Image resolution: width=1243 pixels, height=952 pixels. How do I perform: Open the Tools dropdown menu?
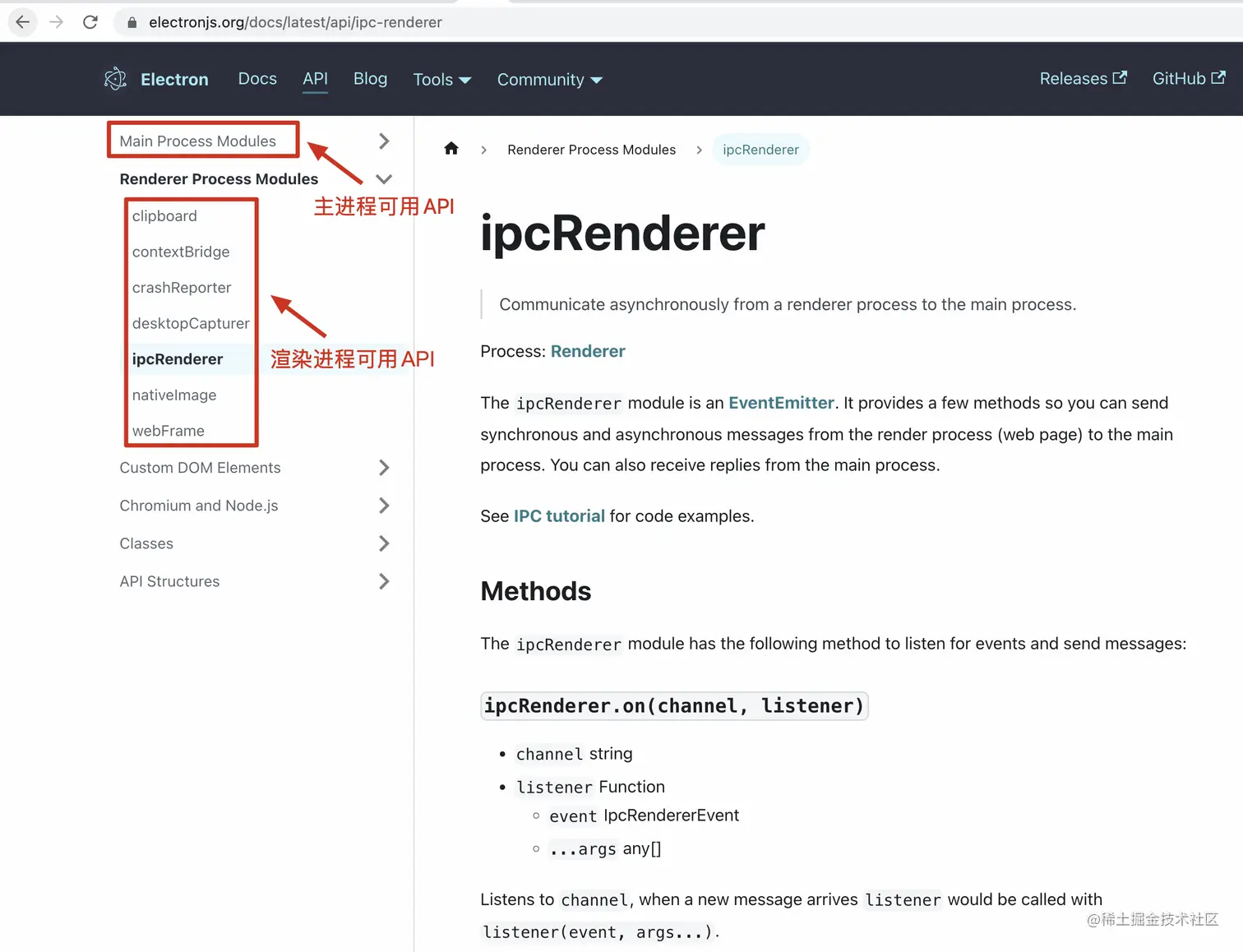point(441,79)
